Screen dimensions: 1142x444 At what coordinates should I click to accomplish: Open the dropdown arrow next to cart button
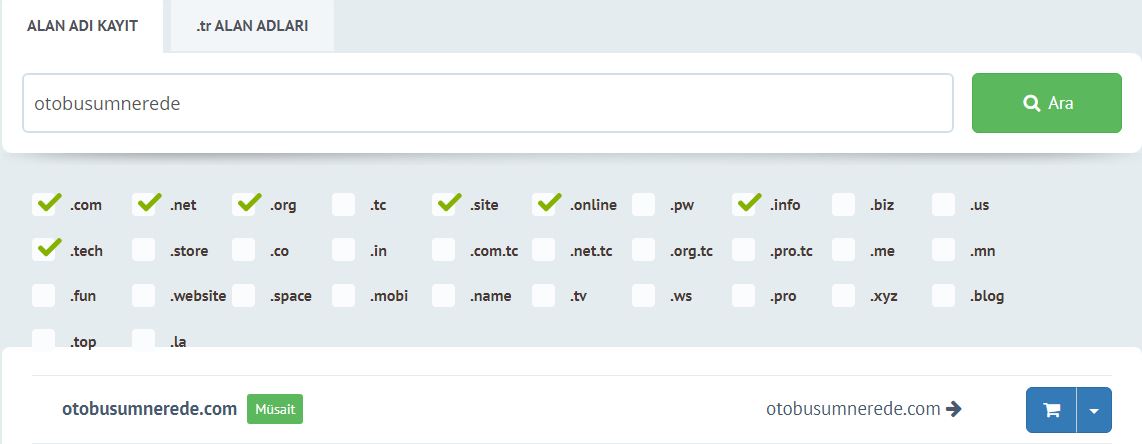pyautogui.click(x=1094, y=410)
